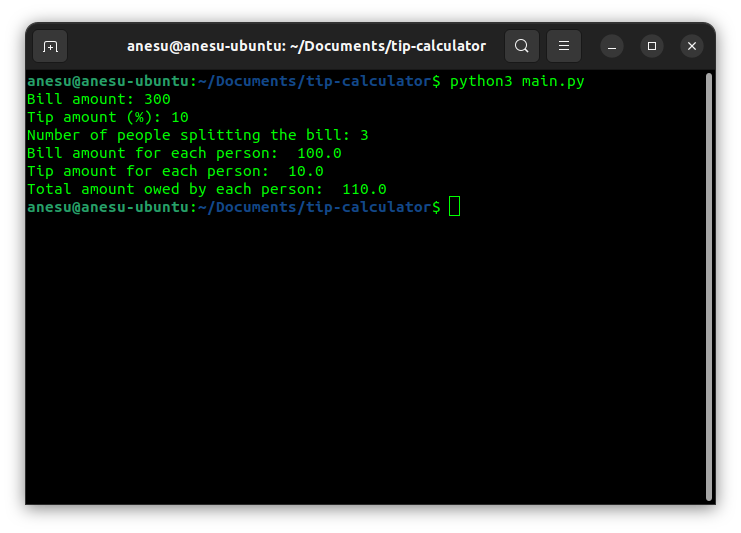
Task: Click the search magnifier icon
Action: [x=522, y=46]
